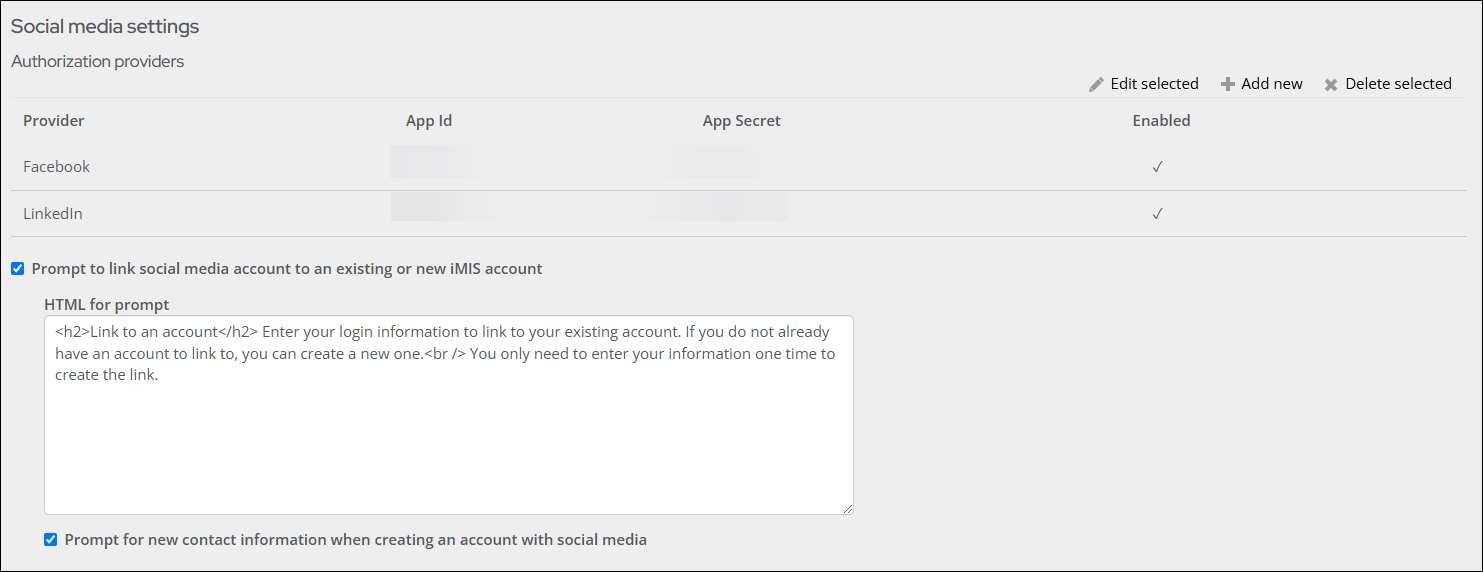This screenshot has height=572, width=1483.
Task: Select the Facebook provider row
Action: 739,167
